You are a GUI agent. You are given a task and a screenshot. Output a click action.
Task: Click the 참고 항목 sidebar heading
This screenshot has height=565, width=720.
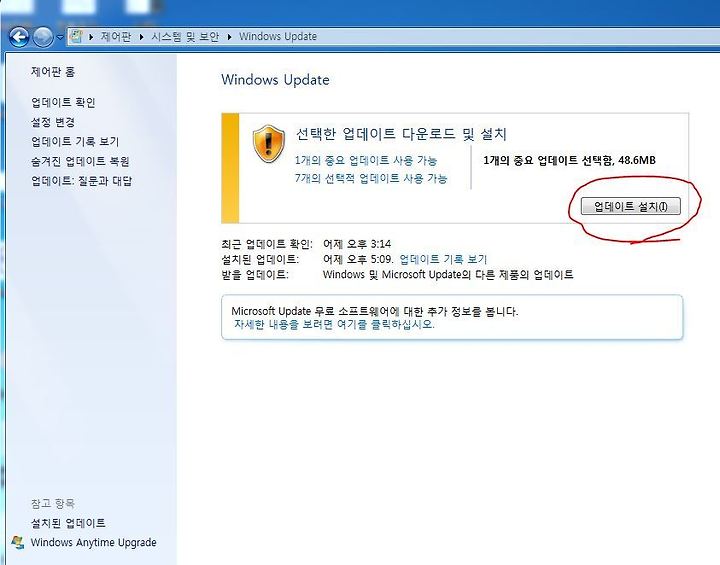click(x=53, y=503)
